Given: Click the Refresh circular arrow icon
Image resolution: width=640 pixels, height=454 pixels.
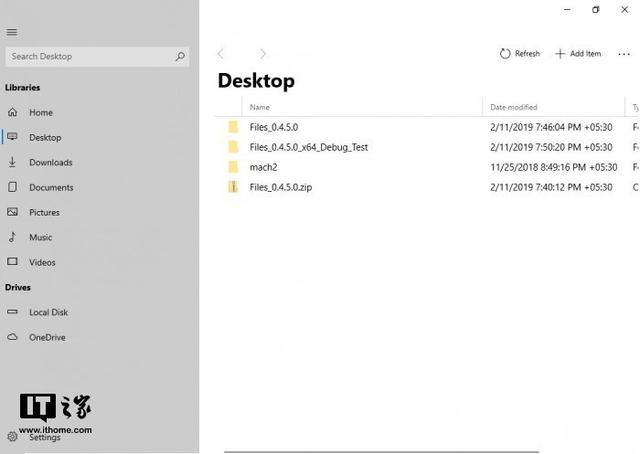Looking at the screenshot, I should point(505,53).
